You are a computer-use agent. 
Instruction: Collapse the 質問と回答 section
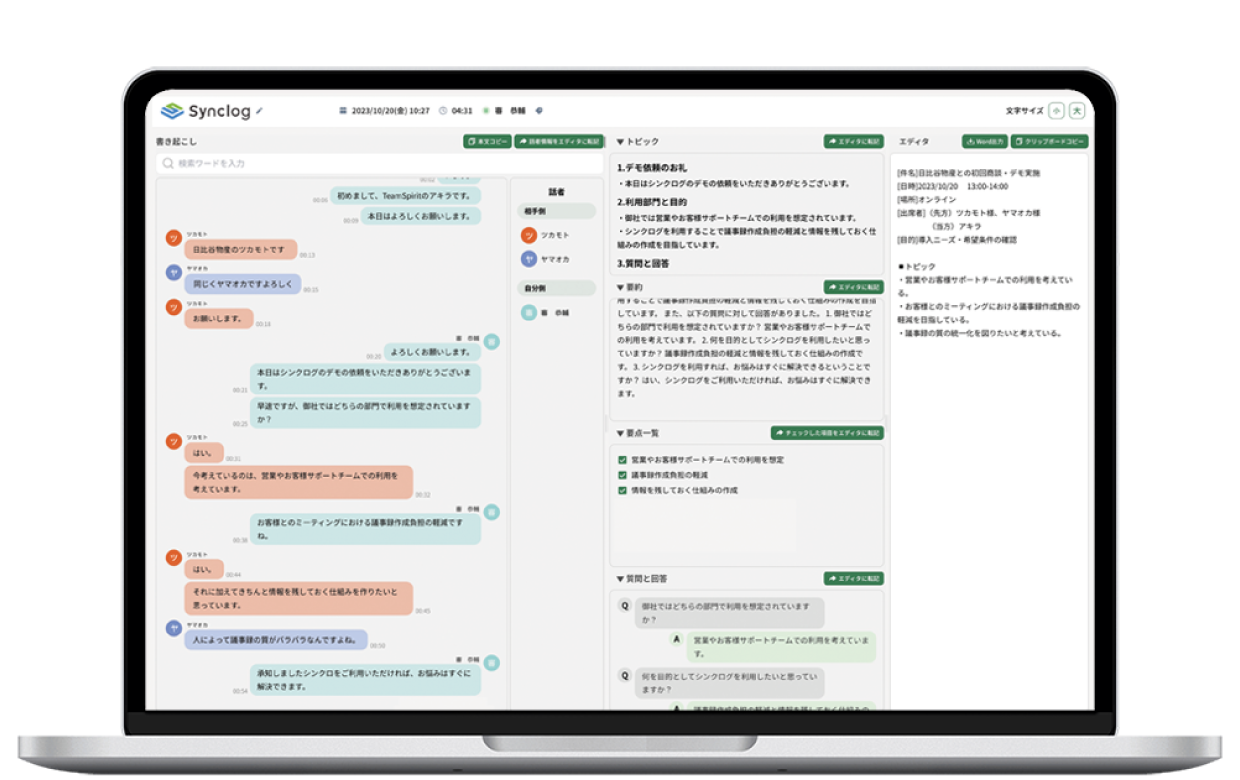click(x=620, y=579)
